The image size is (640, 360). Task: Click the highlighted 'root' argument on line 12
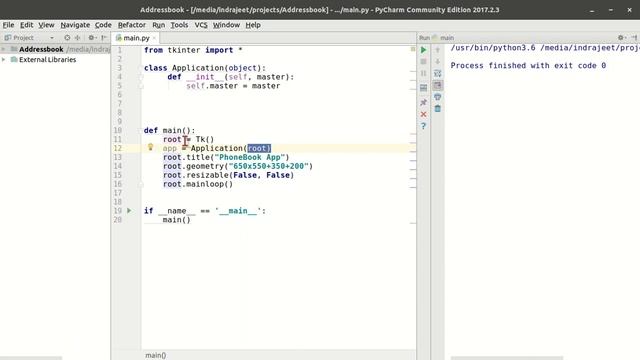coord(259,148)
